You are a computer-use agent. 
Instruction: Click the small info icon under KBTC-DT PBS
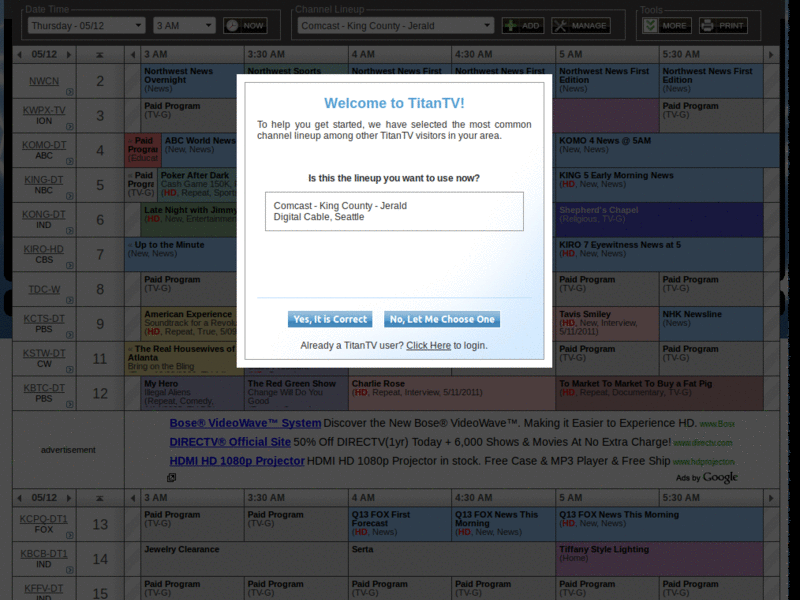click(x=70, y=404)
